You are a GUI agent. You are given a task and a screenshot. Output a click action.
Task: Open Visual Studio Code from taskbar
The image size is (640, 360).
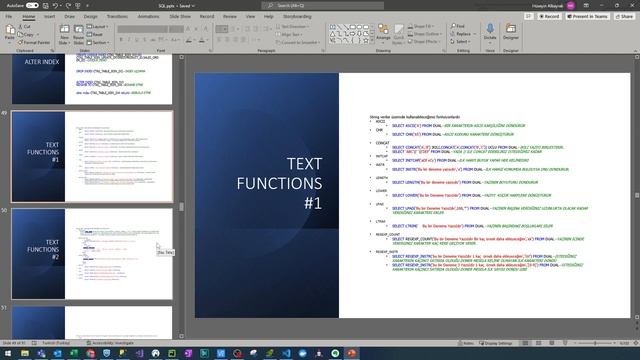[286, 353]
